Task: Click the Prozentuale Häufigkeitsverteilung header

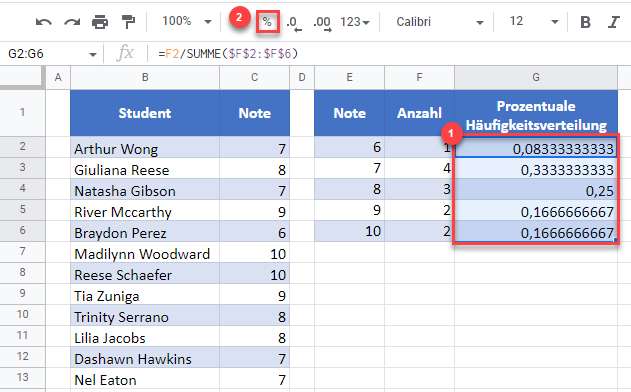Action: pyautogui.click(x=536, y=113)
